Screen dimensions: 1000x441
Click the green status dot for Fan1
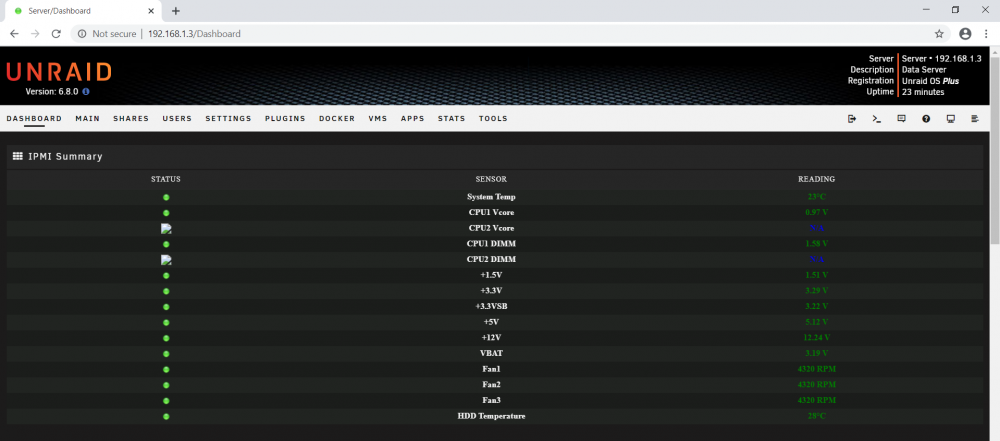[x=166, y=370]
